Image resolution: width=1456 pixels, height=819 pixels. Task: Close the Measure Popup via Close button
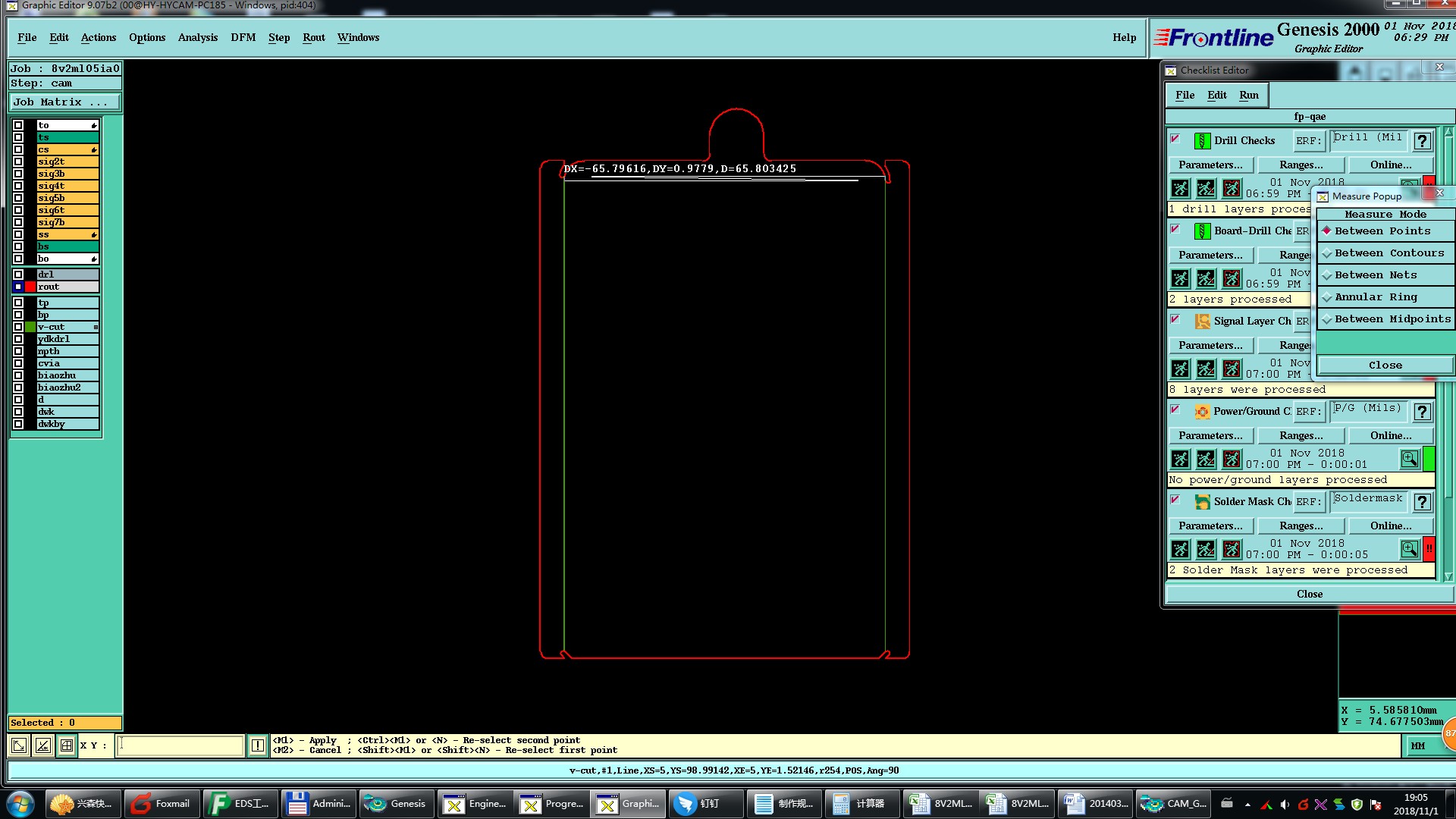pyautogui.click(x=1385, y=366)
